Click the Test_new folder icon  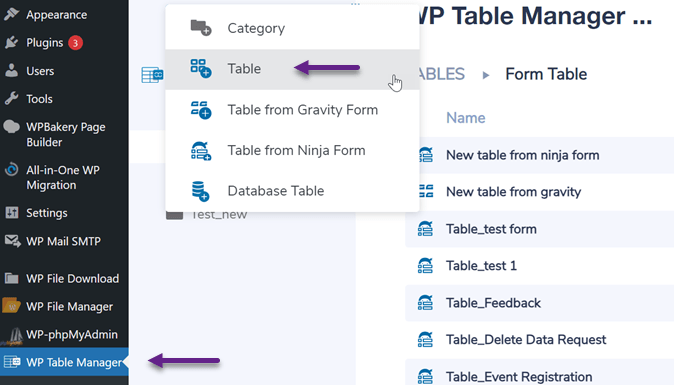click(x=175, y=215)
